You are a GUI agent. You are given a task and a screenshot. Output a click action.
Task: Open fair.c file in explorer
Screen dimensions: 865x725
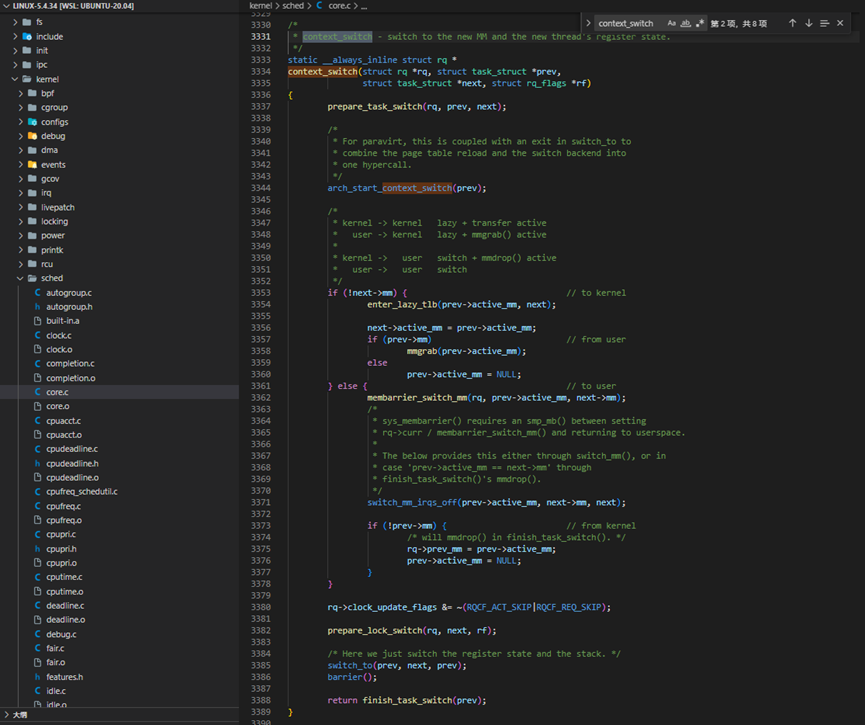55,648
